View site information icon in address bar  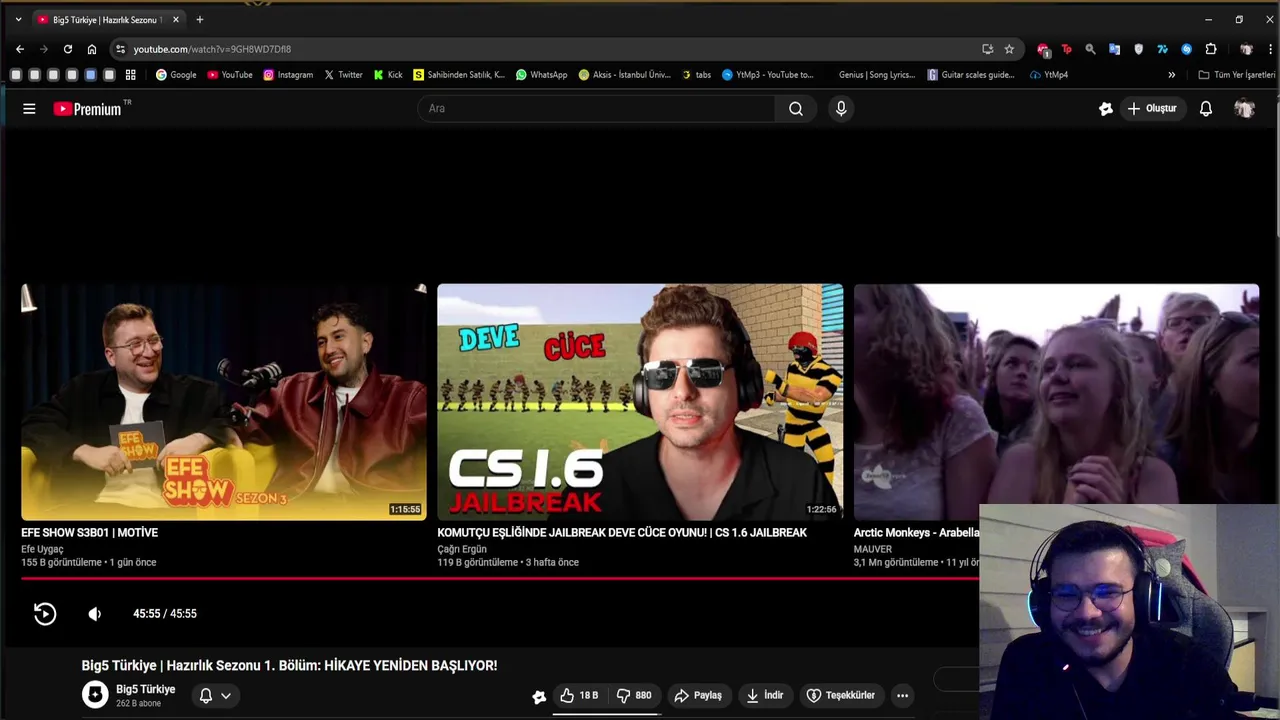click(x=120, y=49)
